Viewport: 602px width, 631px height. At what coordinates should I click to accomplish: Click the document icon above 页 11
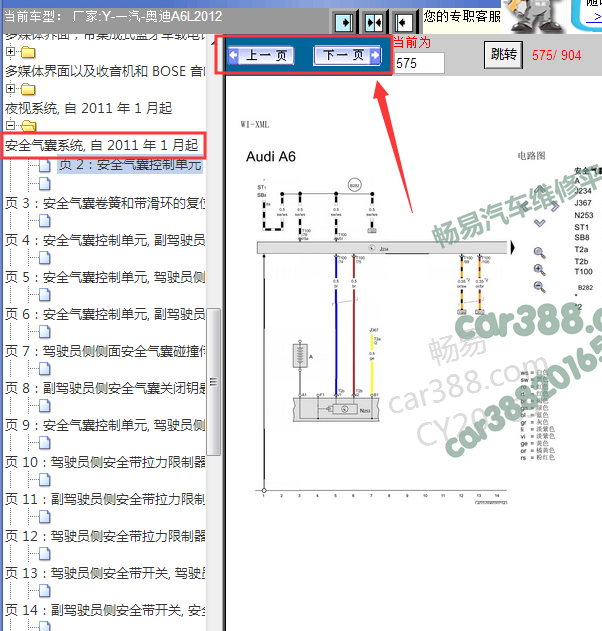tap(45, 480)
